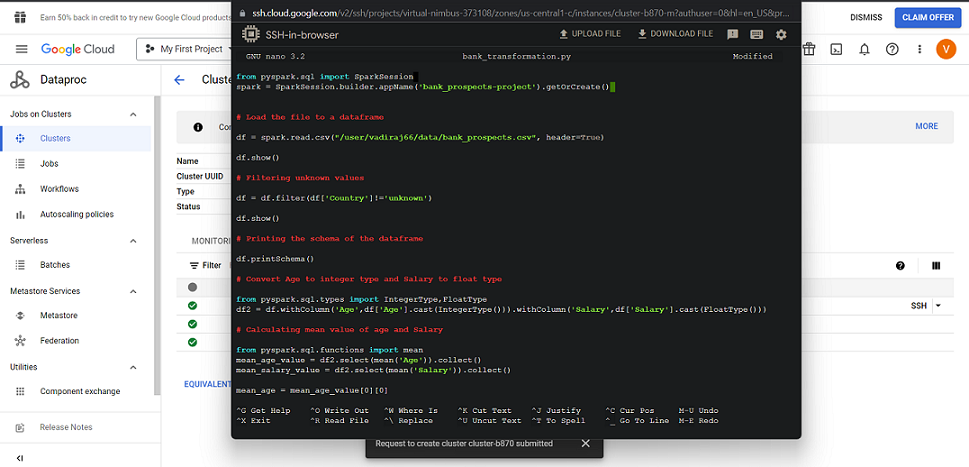The image size is (969, 467).
Task: Click the gift icon in the offer banner
Action: coord(20,17)
